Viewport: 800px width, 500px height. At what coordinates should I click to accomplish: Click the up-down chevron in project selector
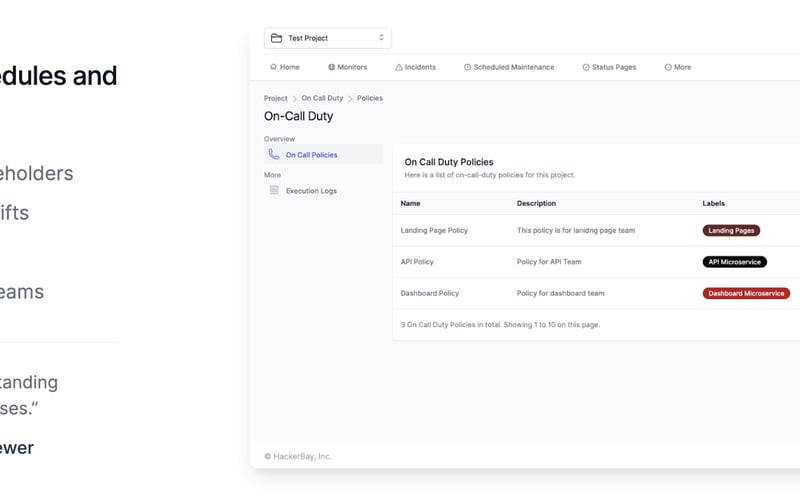(381, 38)
